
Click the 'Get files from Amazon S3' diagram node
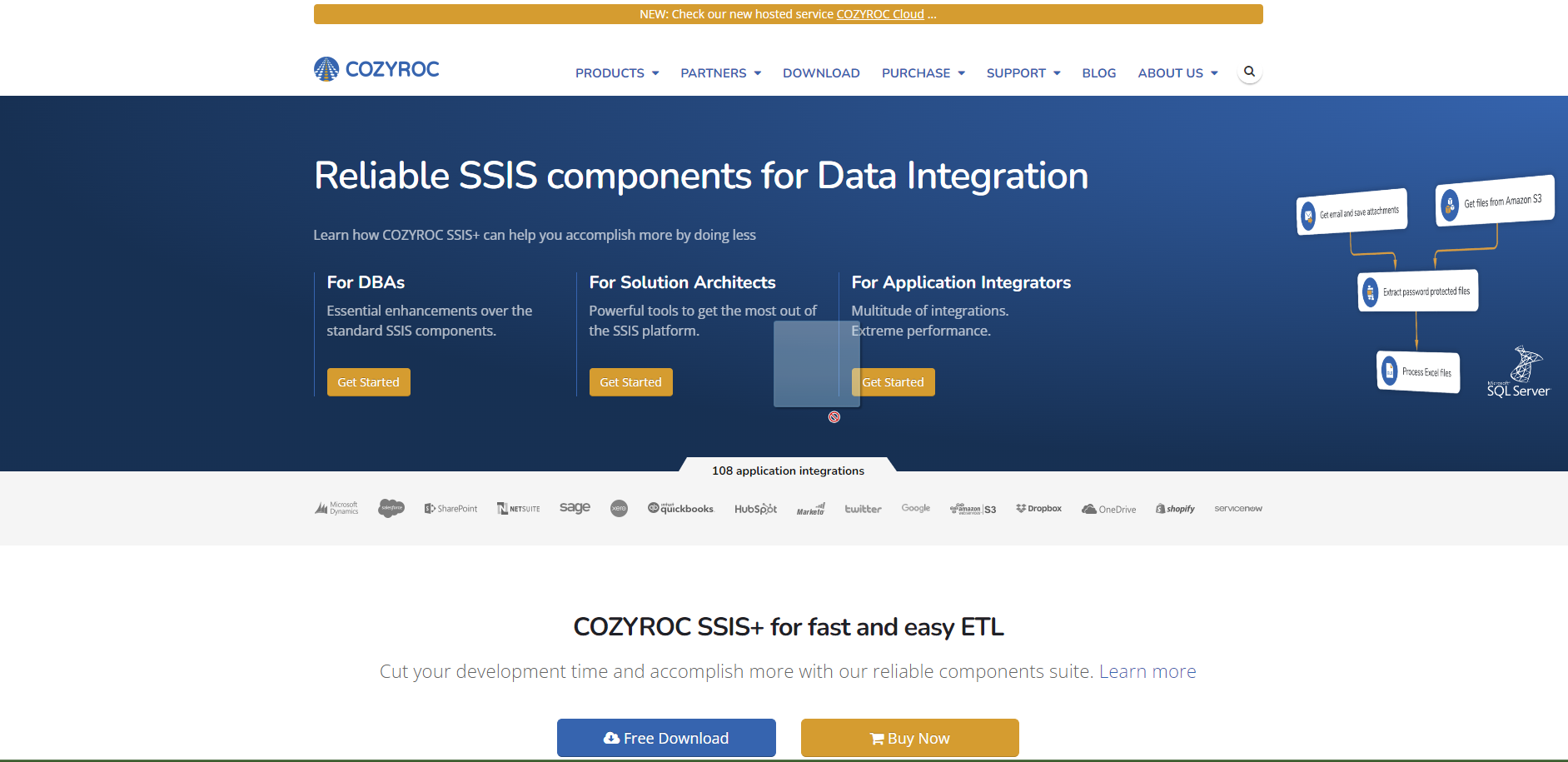tap(1495, 200)
